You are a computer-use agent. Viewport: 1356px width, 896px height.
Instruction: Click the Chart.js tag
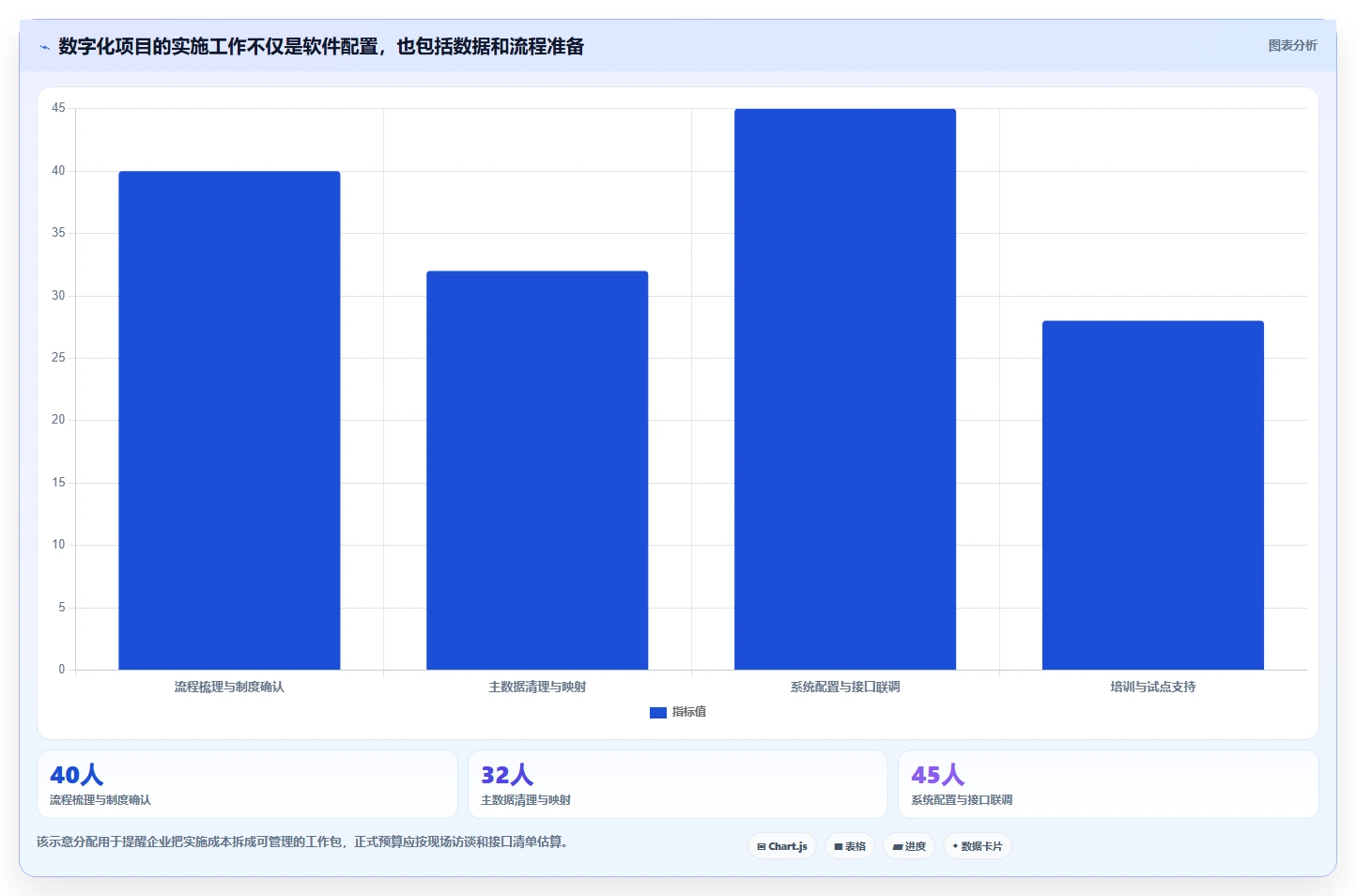pyautogui.click(x=782, y=846)
